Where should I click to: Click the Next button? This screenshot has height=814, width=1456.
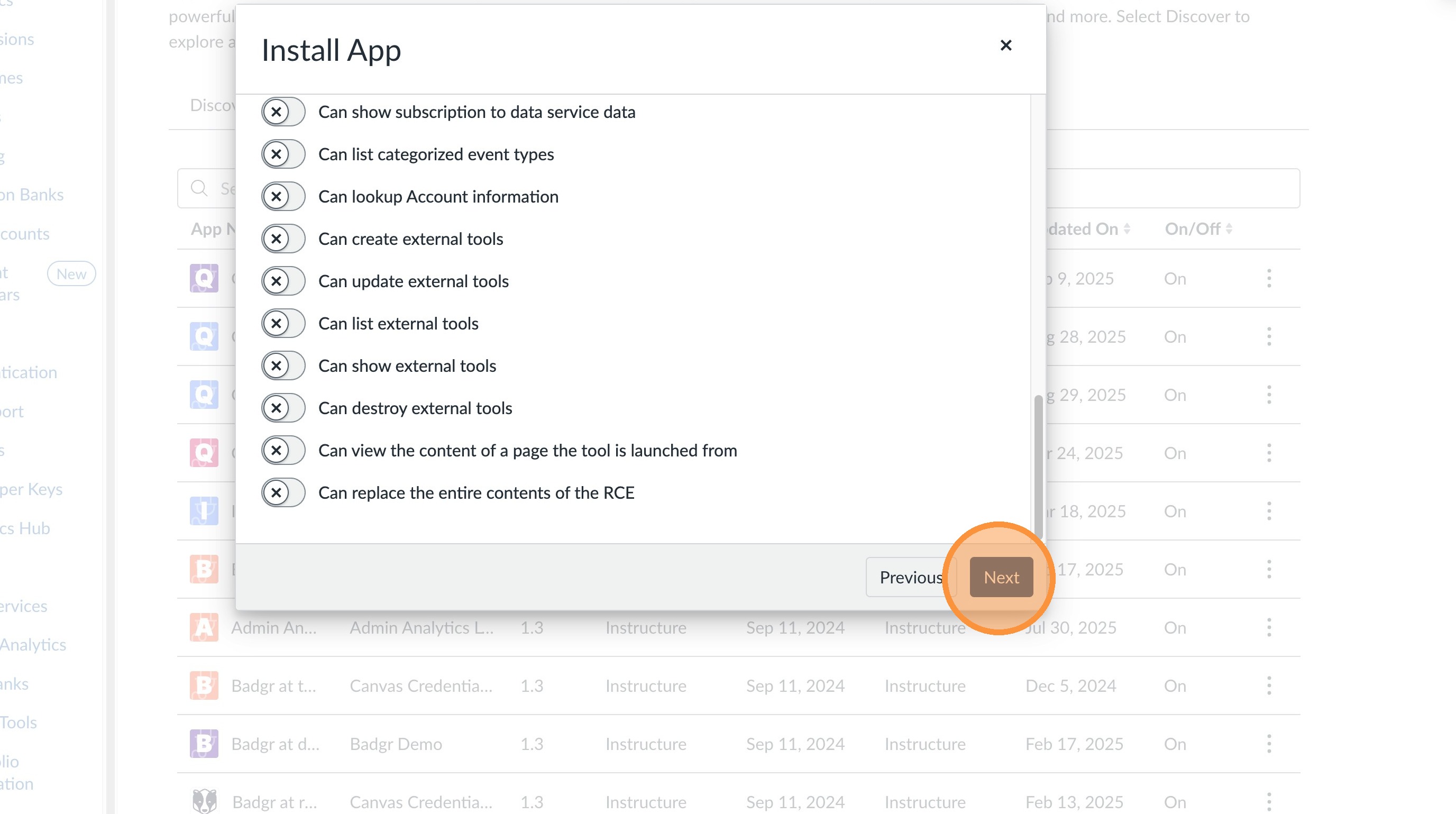click(x=1001, y=577)
